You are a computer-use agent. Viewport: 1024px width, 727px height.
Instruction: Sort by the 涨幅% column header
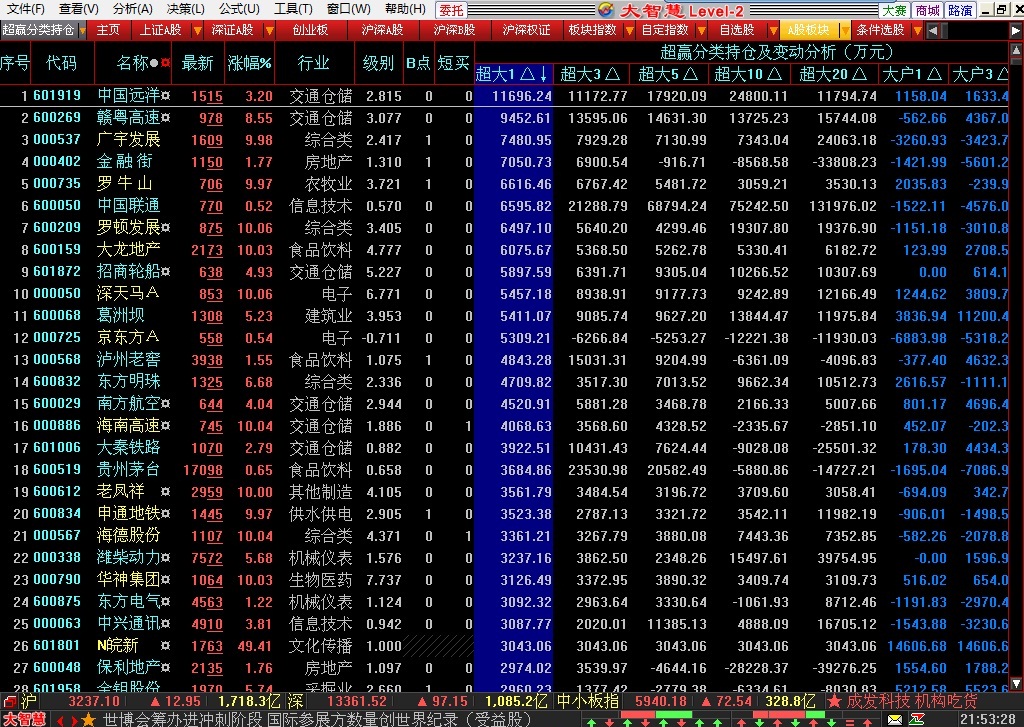(x=249, y=63)
